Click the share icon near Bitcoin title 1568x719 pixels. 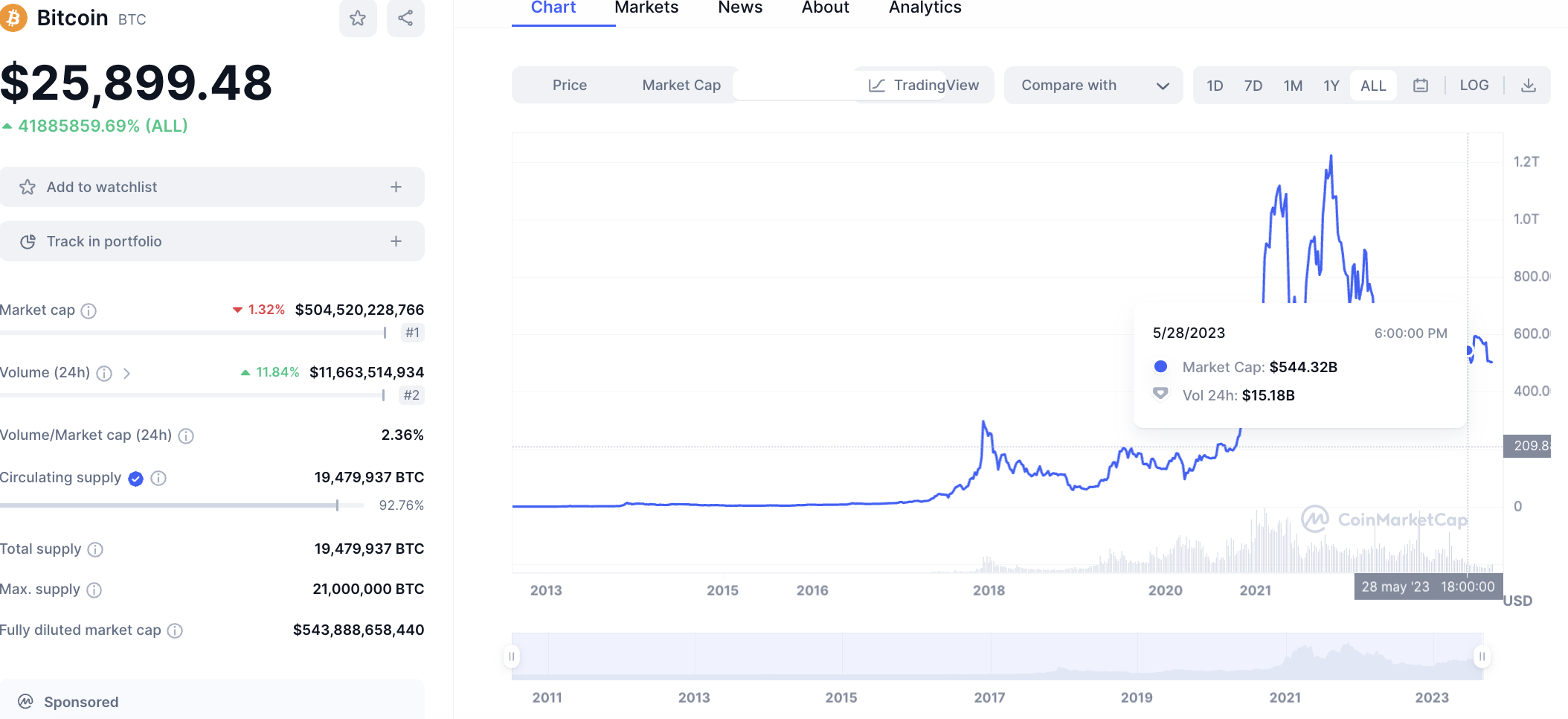pyautogui.click(x=405, y=18)
